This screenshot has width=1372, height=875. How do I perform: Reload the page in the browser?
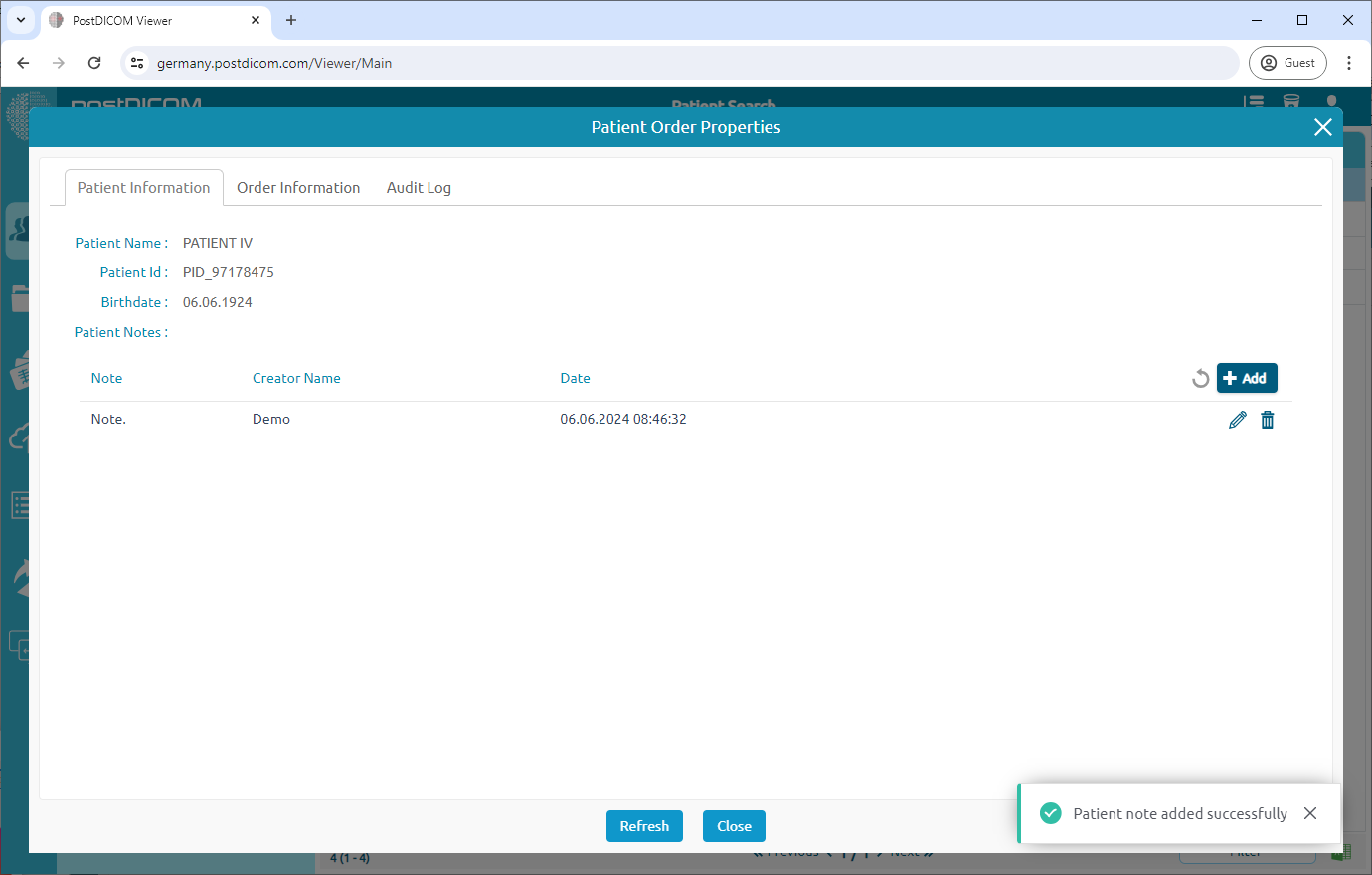[94, 63]
